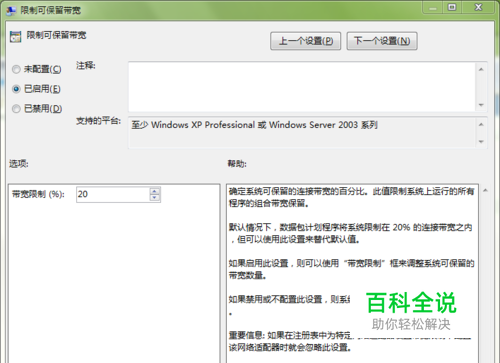Select the 已启用(E) radio button
This screenshot has height=363, width=500.
point(16,89)
